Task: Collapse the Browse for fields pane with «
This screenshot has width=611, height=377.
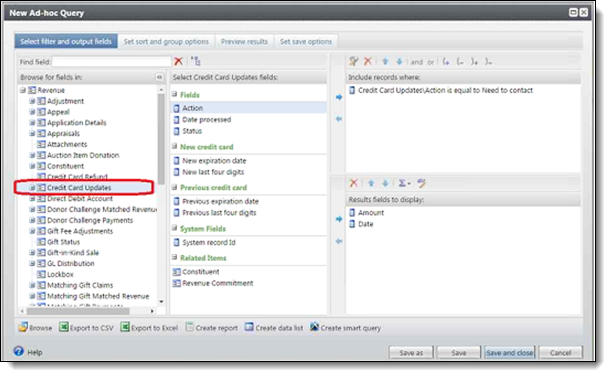Action: [159, 77]
